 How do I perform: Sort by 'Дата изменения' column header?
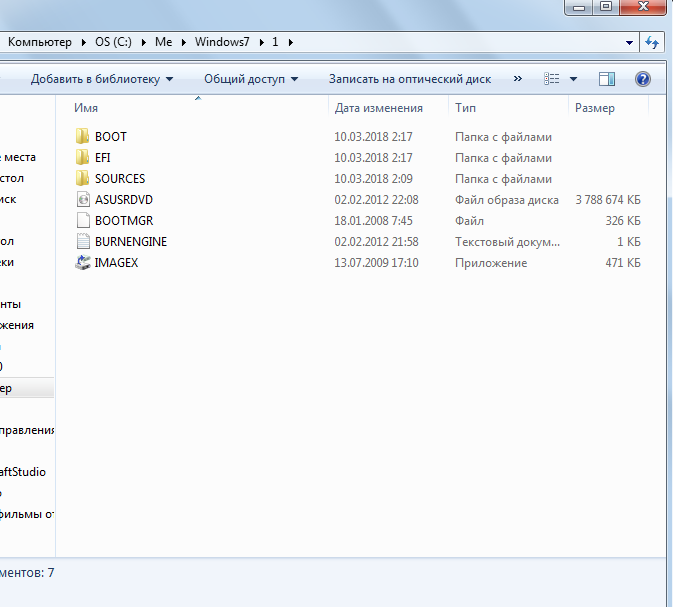[x=379, y=108]
